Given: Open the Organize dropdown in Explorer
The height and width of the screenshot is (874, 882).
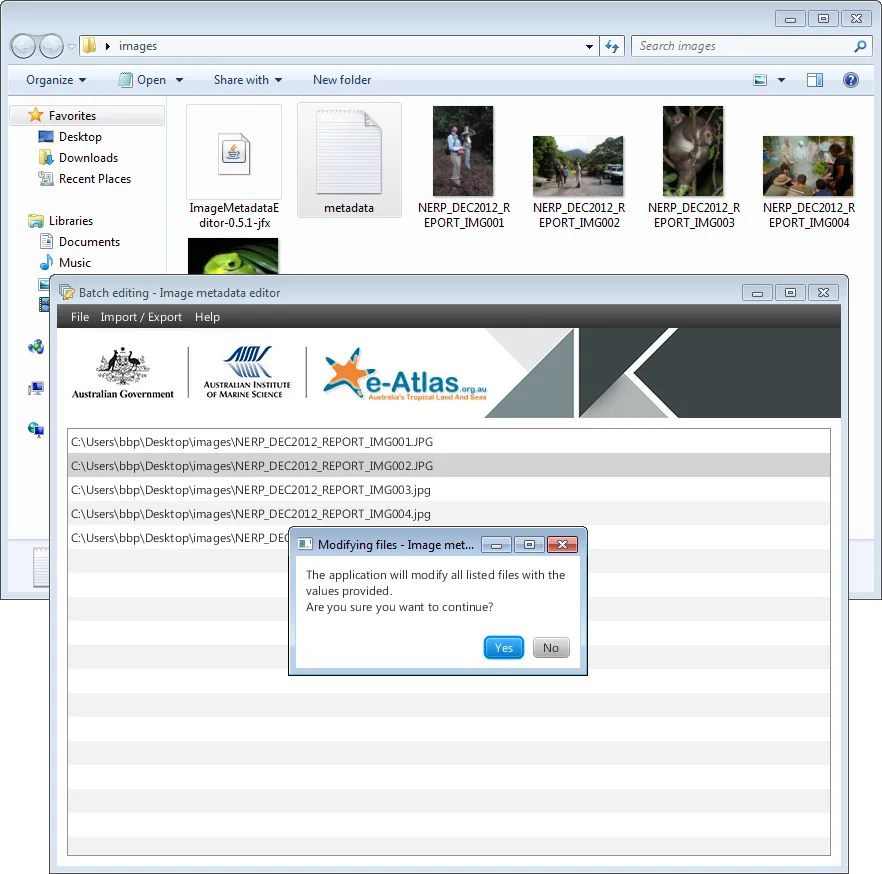Looking at the screenshot, I should point(56,80).
